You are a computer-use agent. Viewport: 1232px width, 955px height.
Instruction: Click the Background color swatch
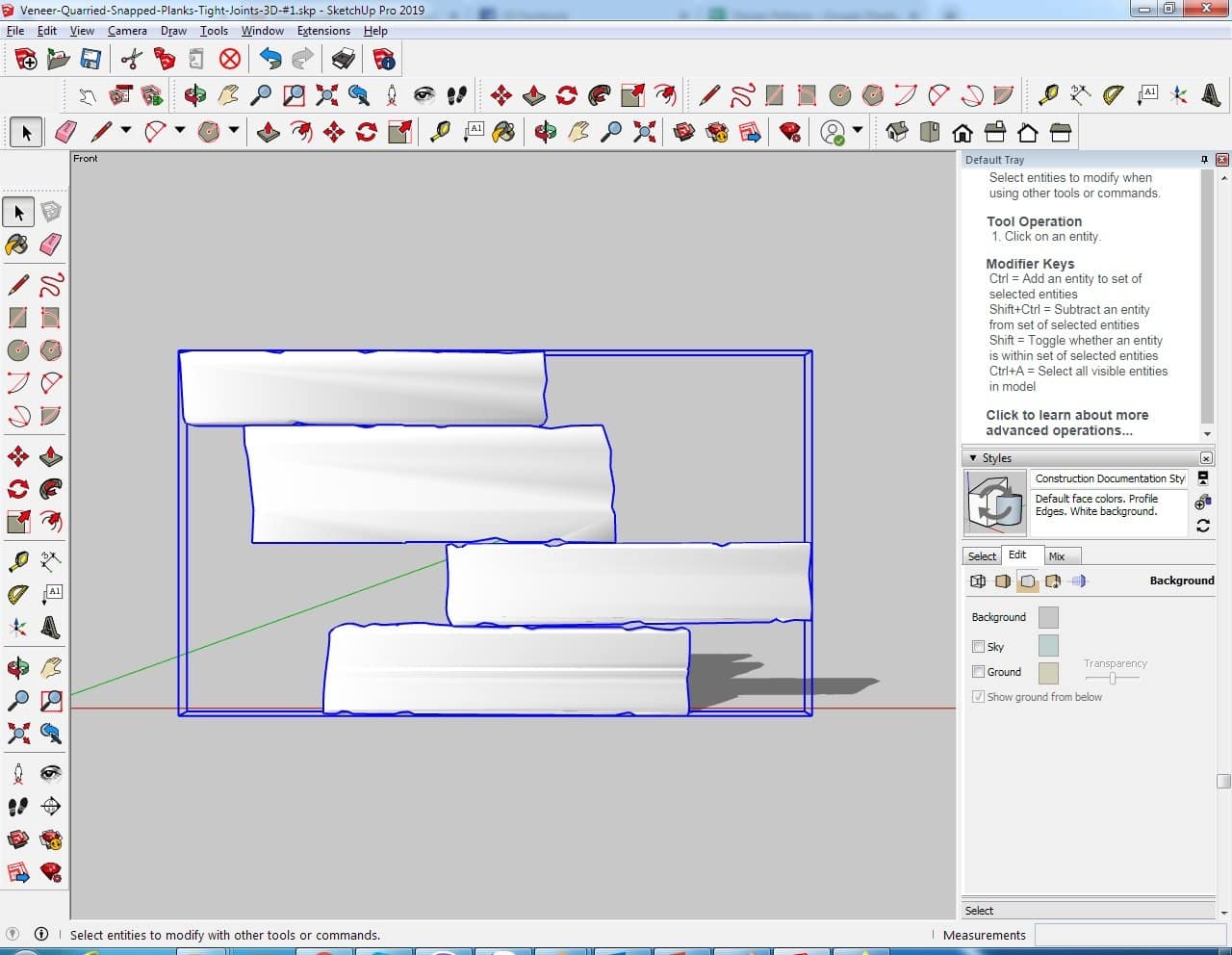tap(1048, 617)
